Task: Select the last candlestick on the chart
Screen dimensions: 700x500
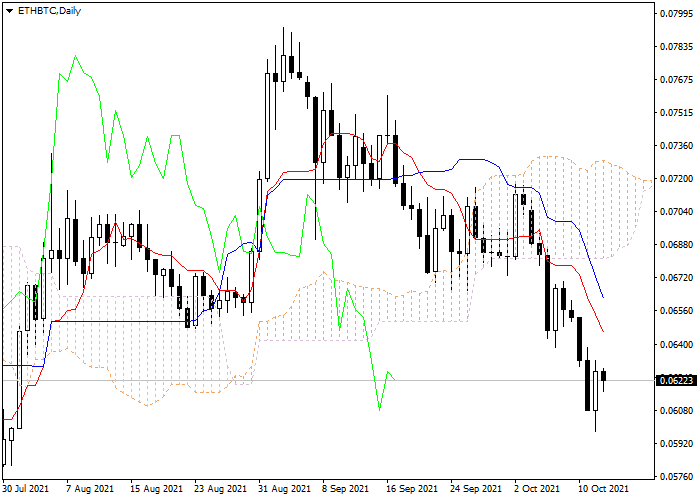Action: pos(604,376)
